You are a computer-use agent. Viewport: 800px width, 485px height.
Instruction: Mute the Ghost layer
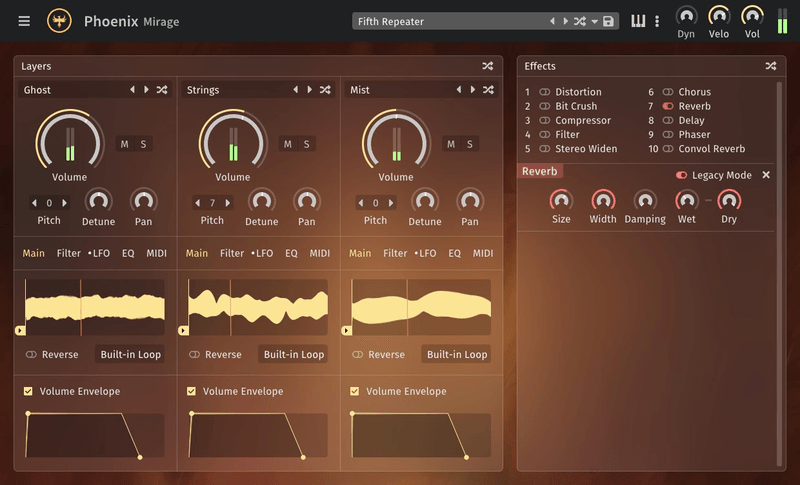click(124, 144)
